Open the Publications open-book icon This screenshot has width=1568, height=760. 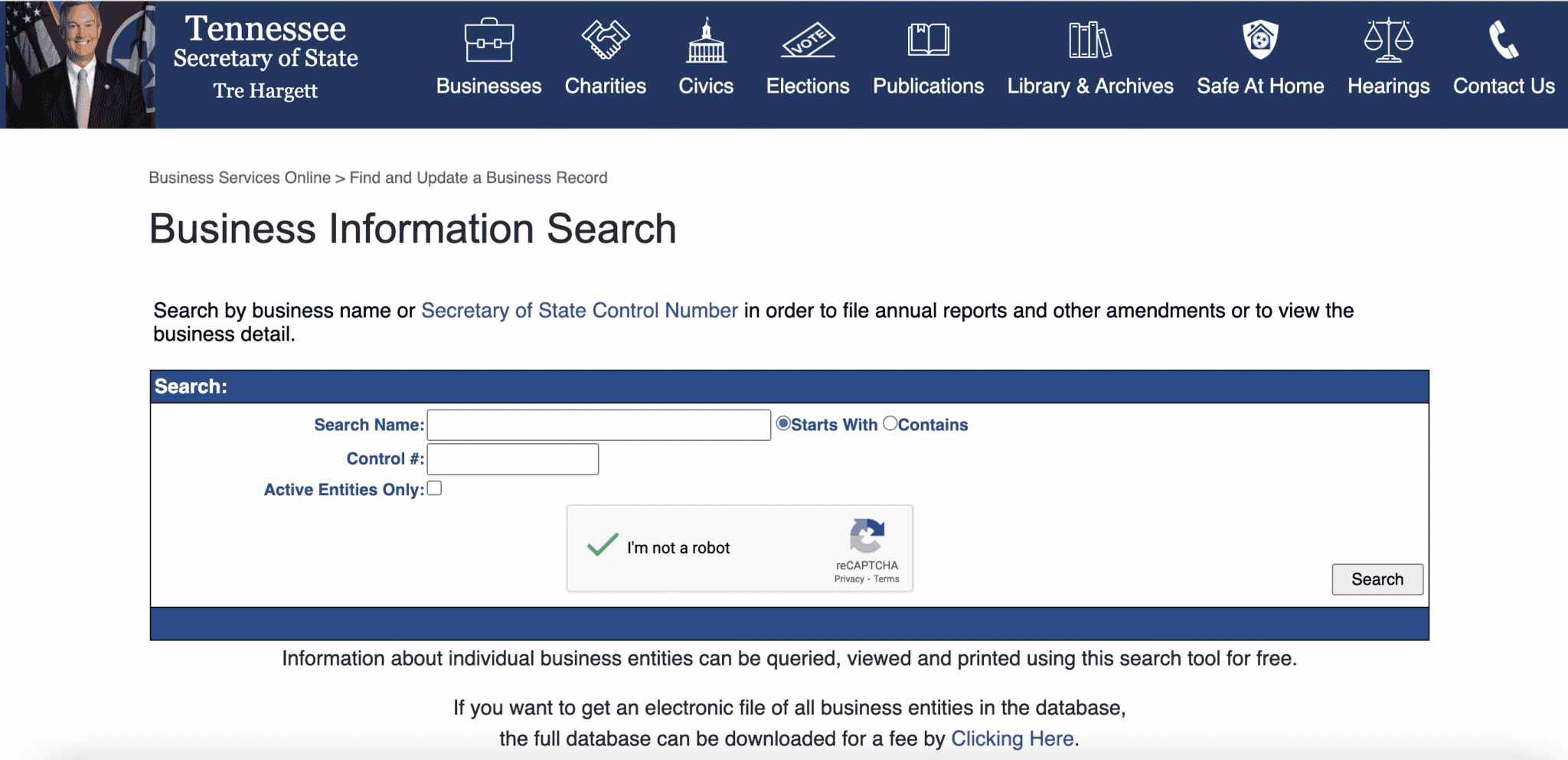928,41
